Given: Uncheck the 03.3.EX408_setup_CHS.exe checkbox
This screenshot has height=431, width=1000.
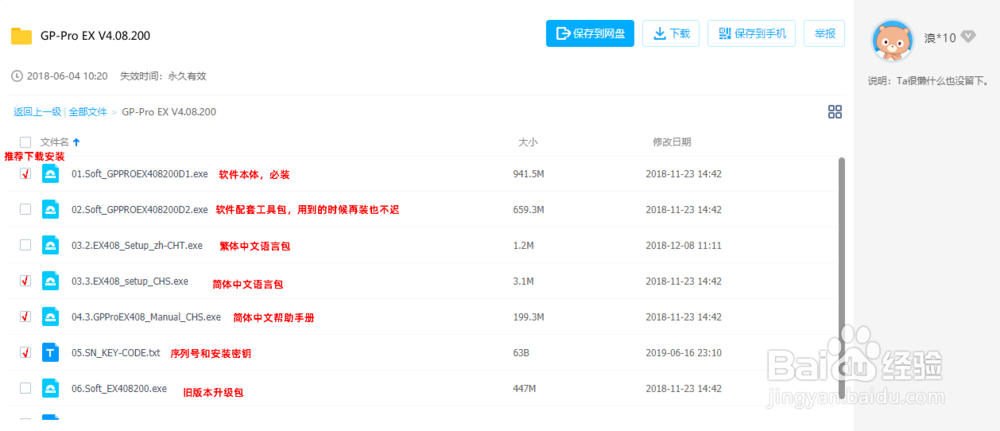Looking at the screenshot, I should 26,281.
